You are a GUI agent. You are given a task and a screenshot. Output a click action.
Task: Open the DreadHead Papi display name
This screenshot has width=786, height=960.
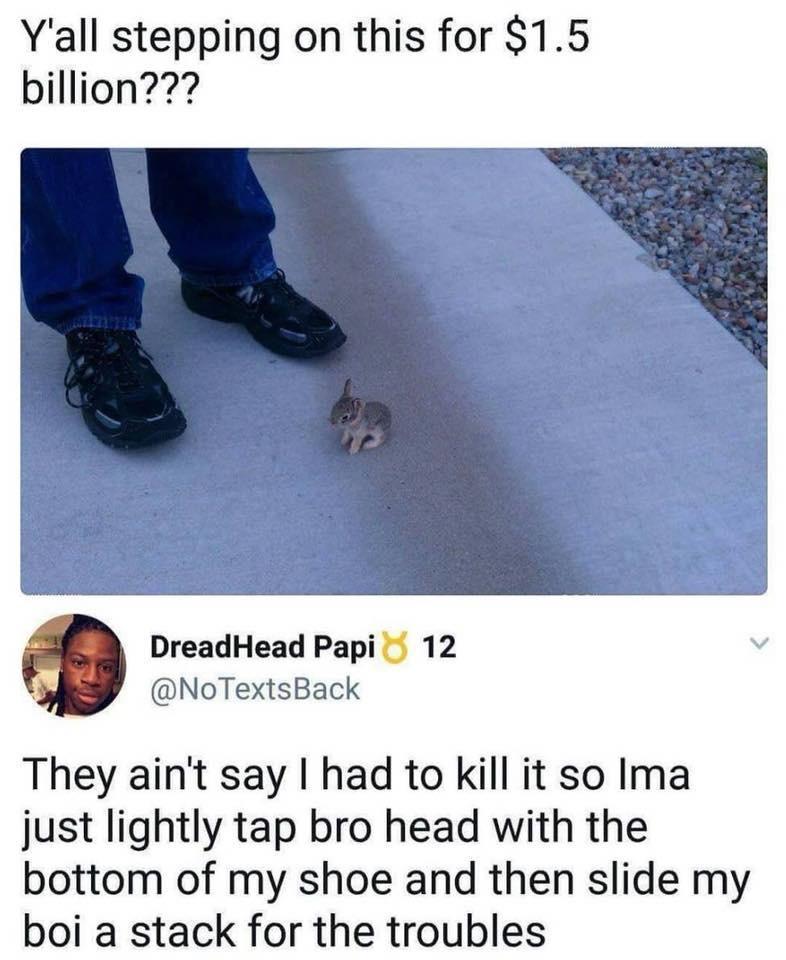click(262, 647)
